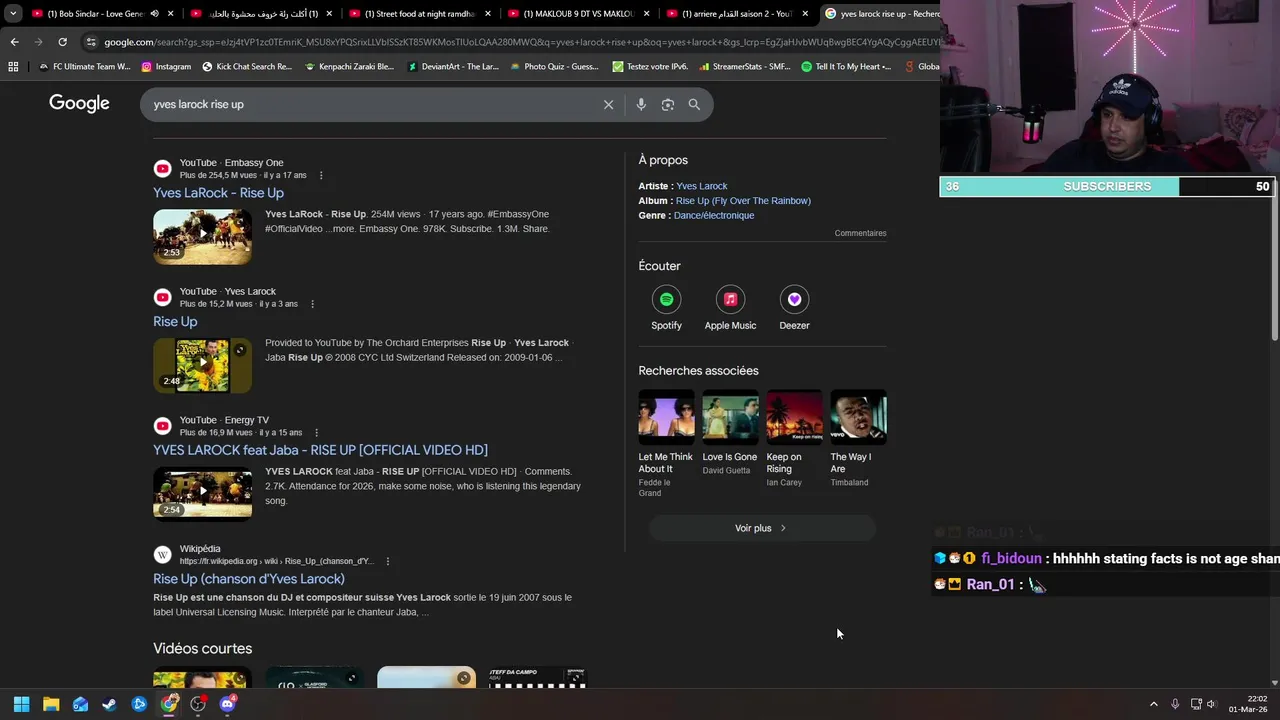This screenshot has height=720, width=1280.
Task: Open OBS Studio from the taskbar
Action: point(198,704)
